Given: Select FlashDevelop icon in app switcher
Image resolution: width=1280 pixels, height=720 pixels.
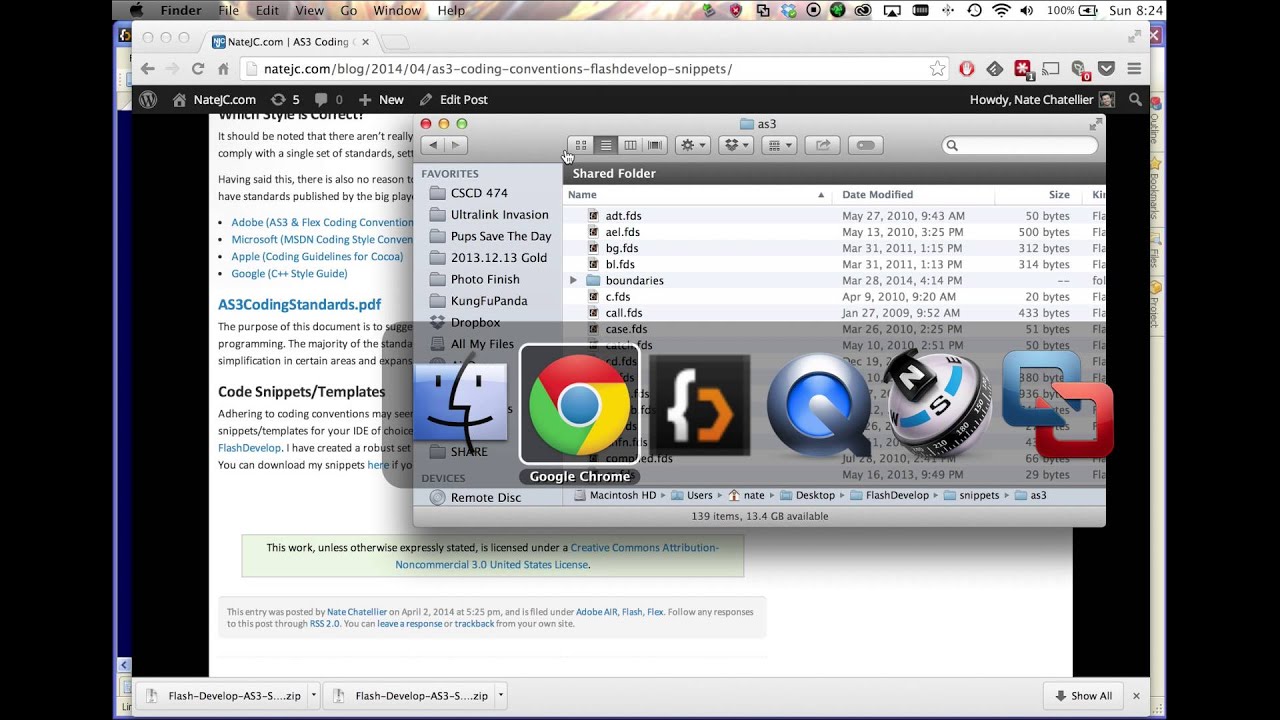Looking at the screenshot, I should click(x=700, y=404).
